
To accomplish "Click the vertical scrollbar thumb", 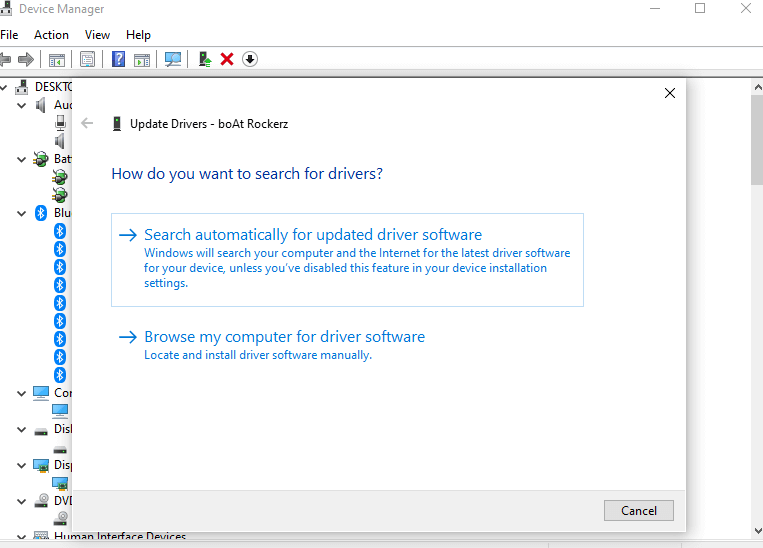I will coord(757,140).
